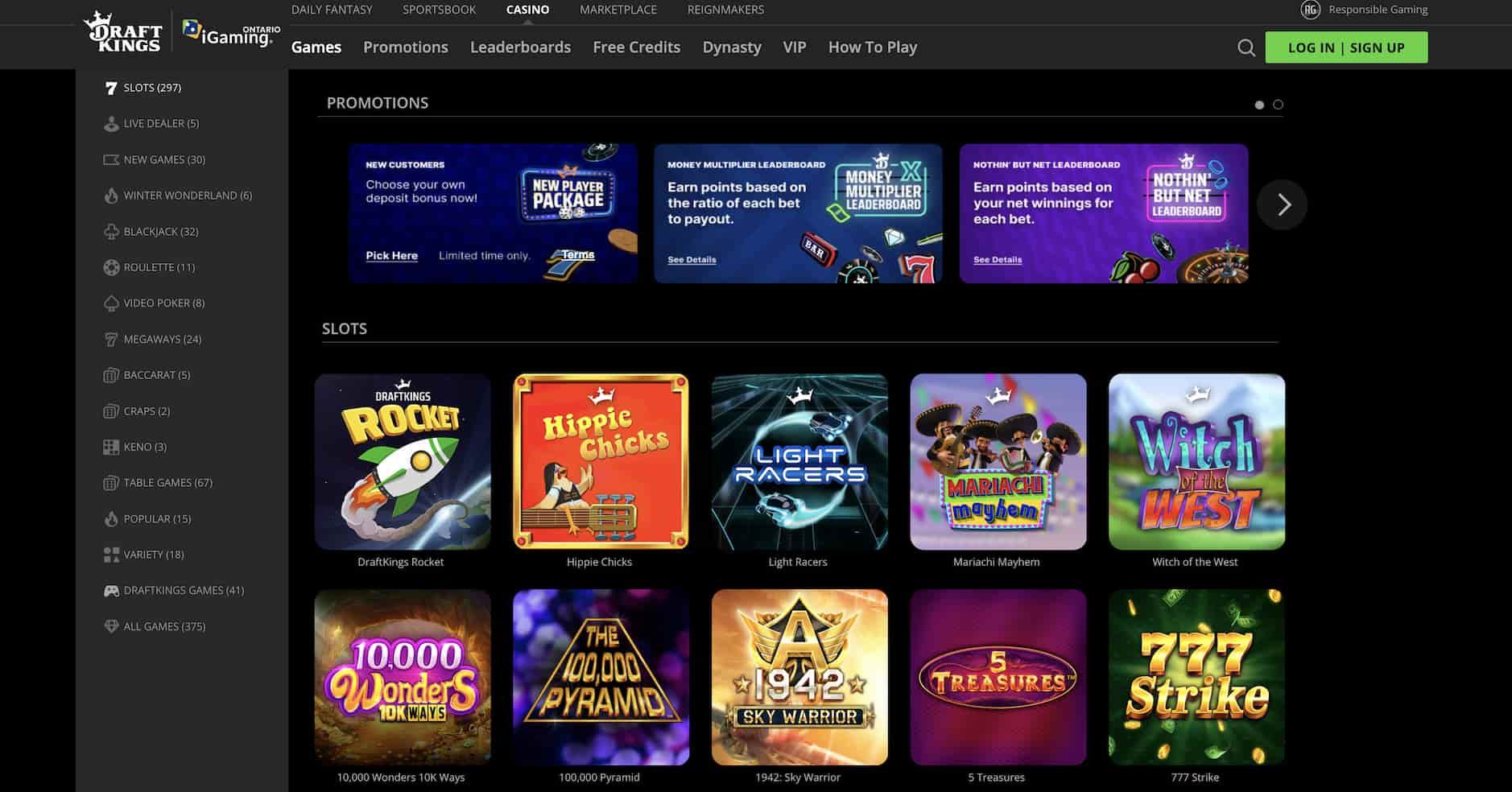Open the 1942: Sky Warrior thumbnail
Screen dimensions: 1512x792
(x=799, y=678)
